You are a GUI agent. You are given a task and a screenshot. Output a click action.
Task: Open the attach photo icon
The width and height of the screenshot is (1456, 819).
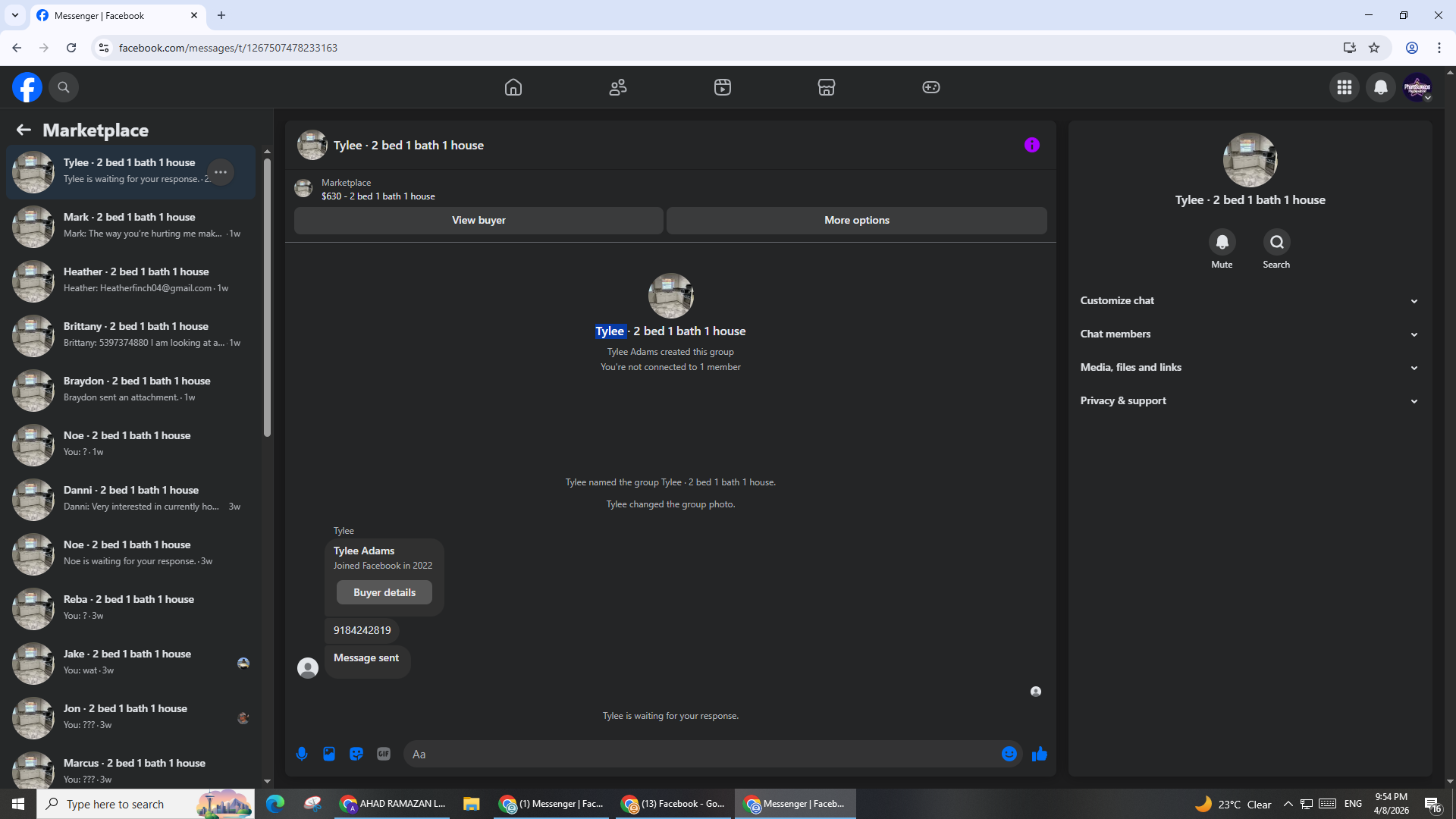(x=329, y=754)
